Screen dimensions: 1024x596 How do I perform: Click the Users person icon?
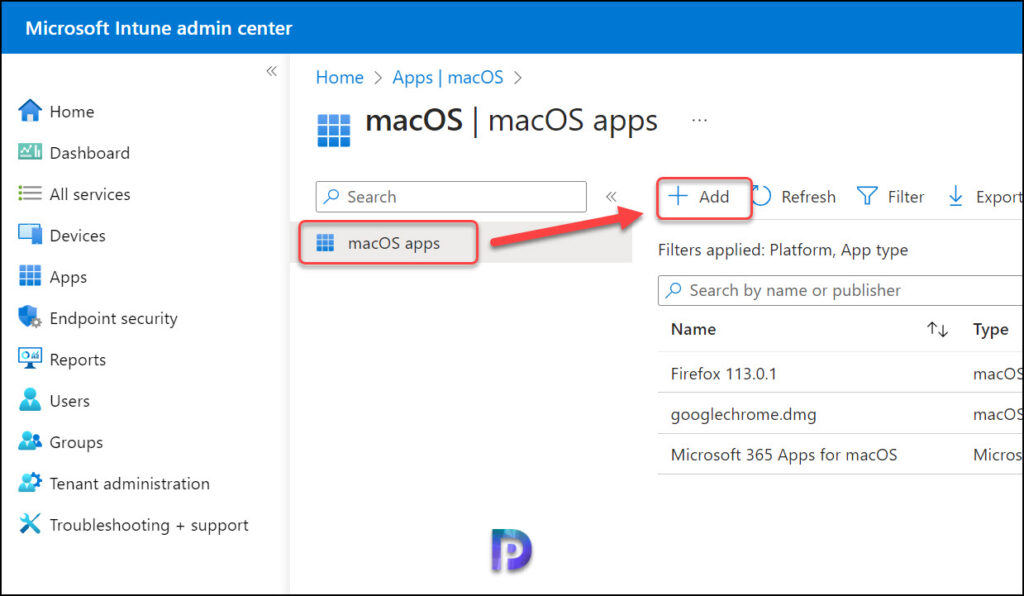click(29, 400)
